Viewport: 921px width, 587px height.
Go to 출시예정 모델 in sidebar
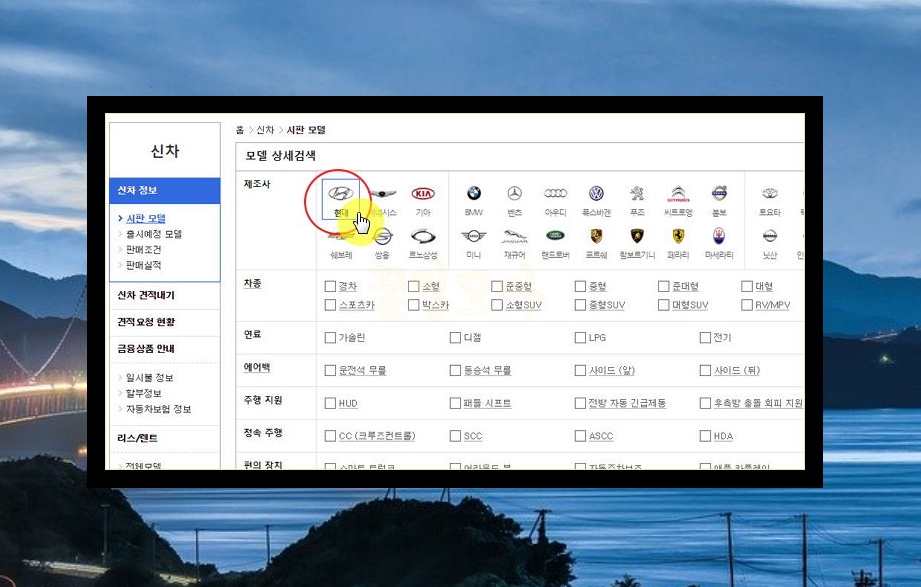154,234
